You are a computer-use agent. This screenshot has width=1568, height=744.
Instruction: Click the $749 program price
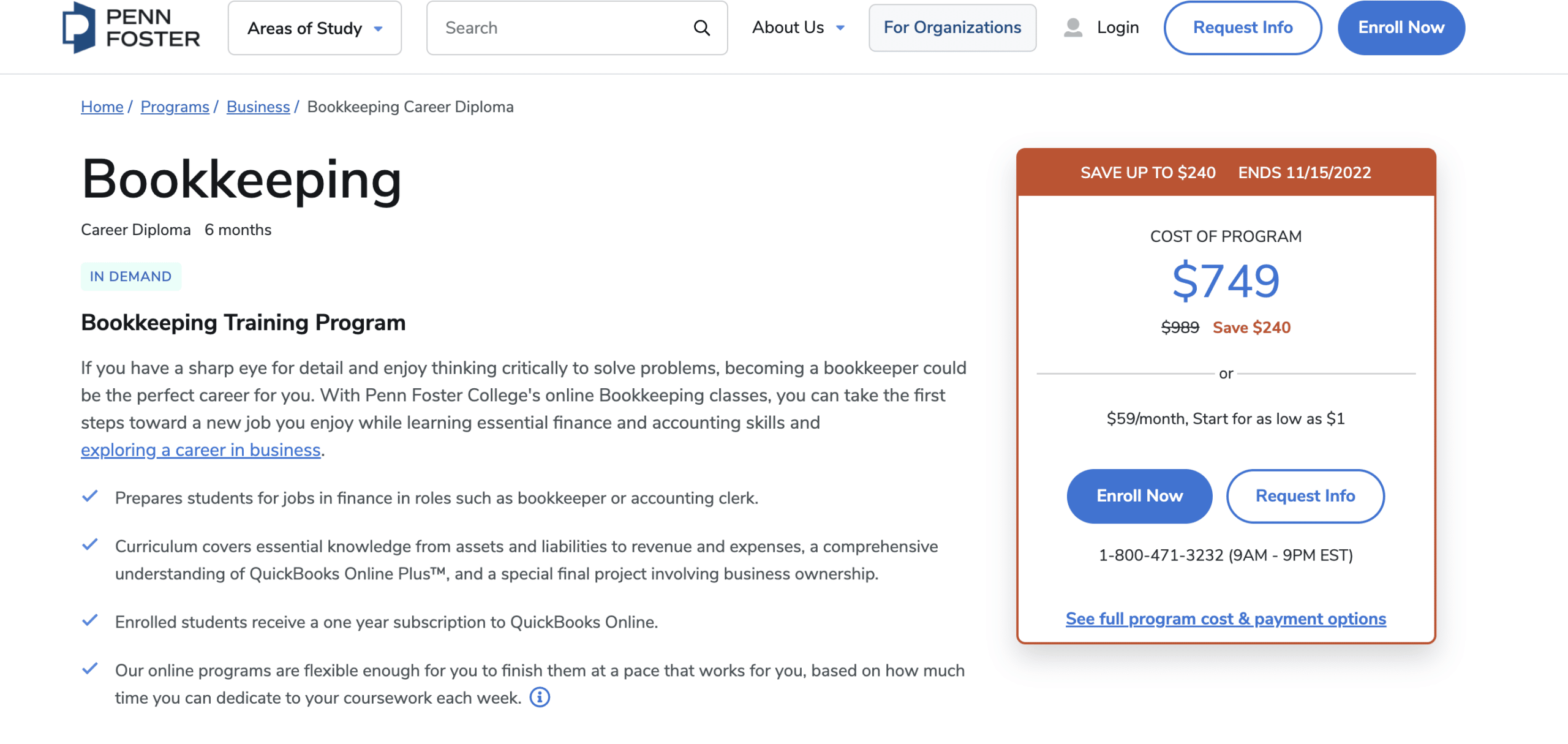[x=1226, y=281]
